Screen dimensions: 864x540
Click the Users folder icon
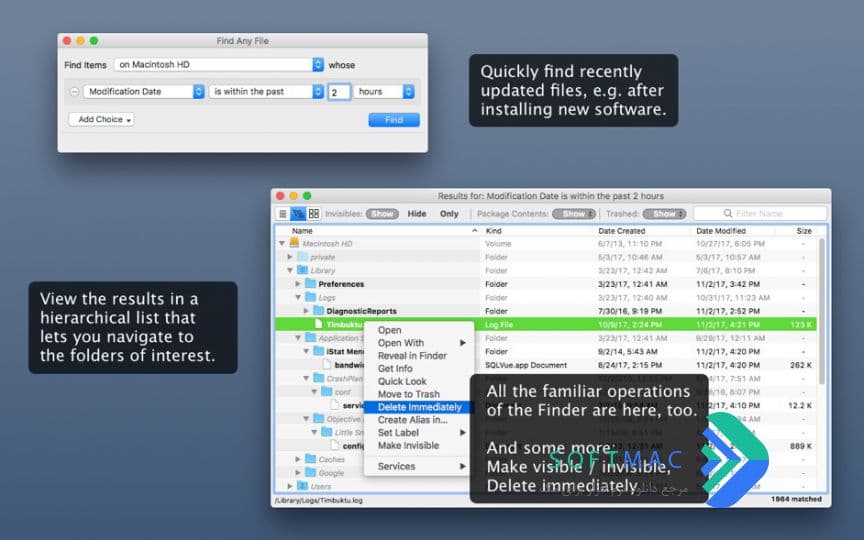click(302, 486)
